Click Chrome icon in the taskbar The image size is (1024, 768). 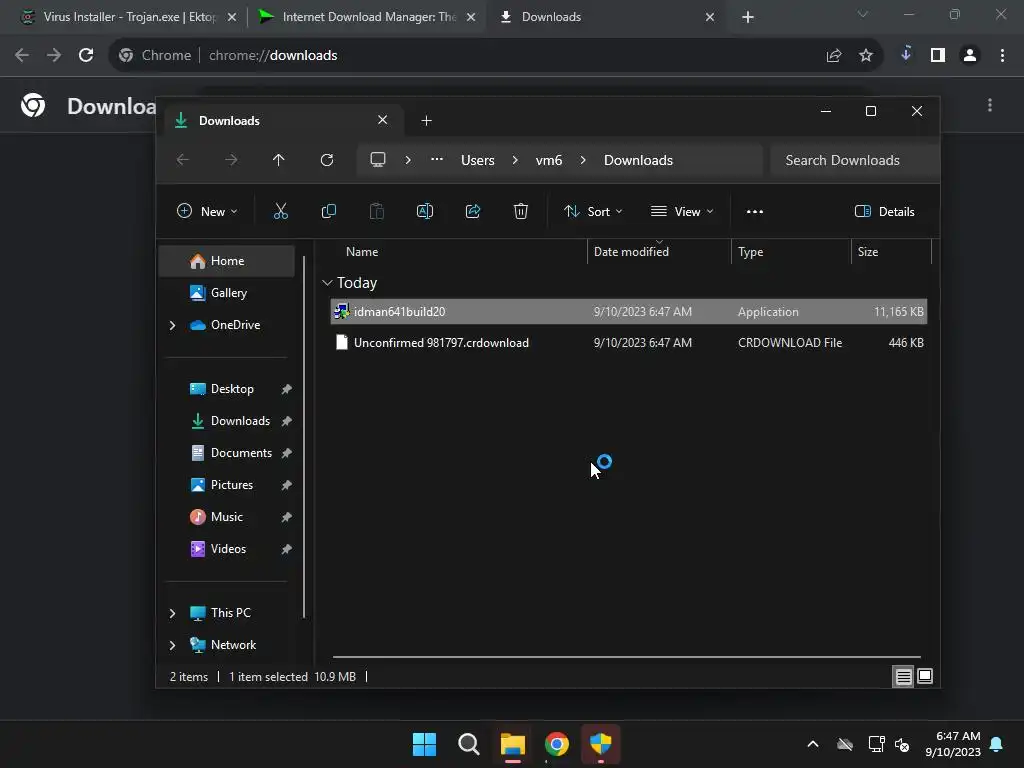click(556, 744)
